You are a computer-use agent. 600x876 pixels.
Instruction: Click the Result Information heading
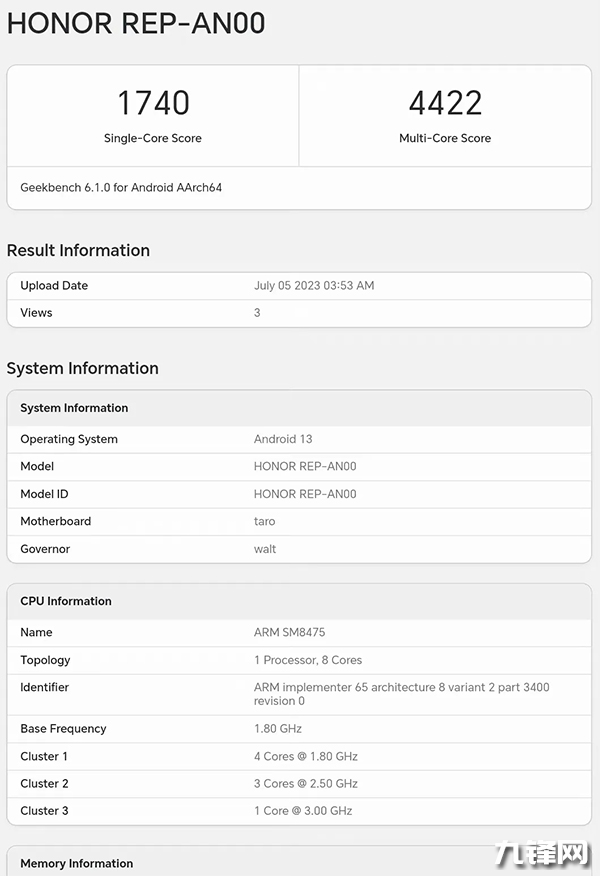78,250
